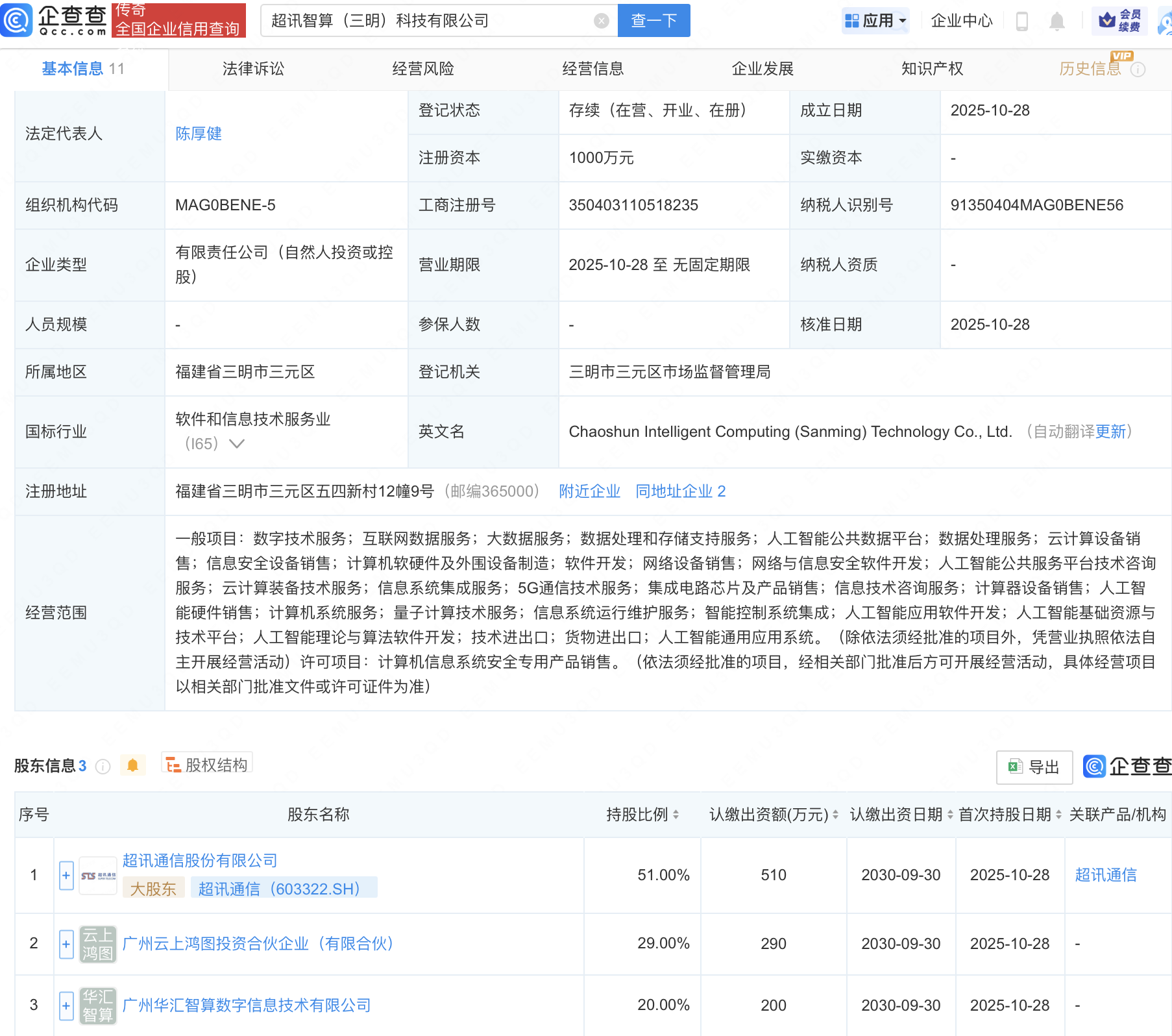Open 股权结构 equity structure view

tap(206, 764)
